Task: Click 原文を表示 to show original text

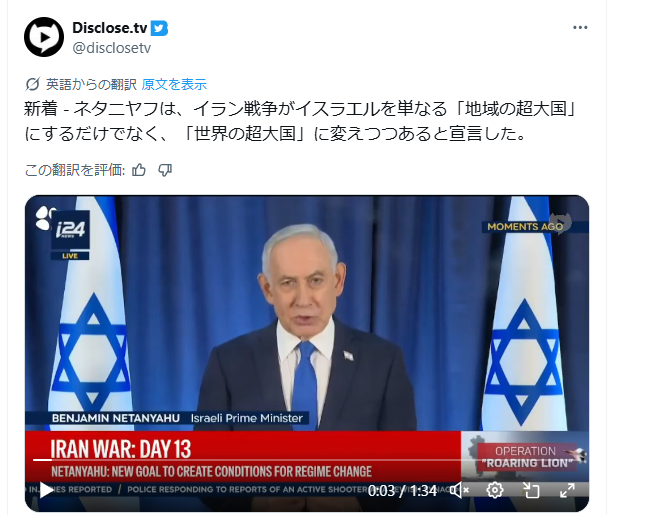Action: pyautogui.click(x=174, y=84)
